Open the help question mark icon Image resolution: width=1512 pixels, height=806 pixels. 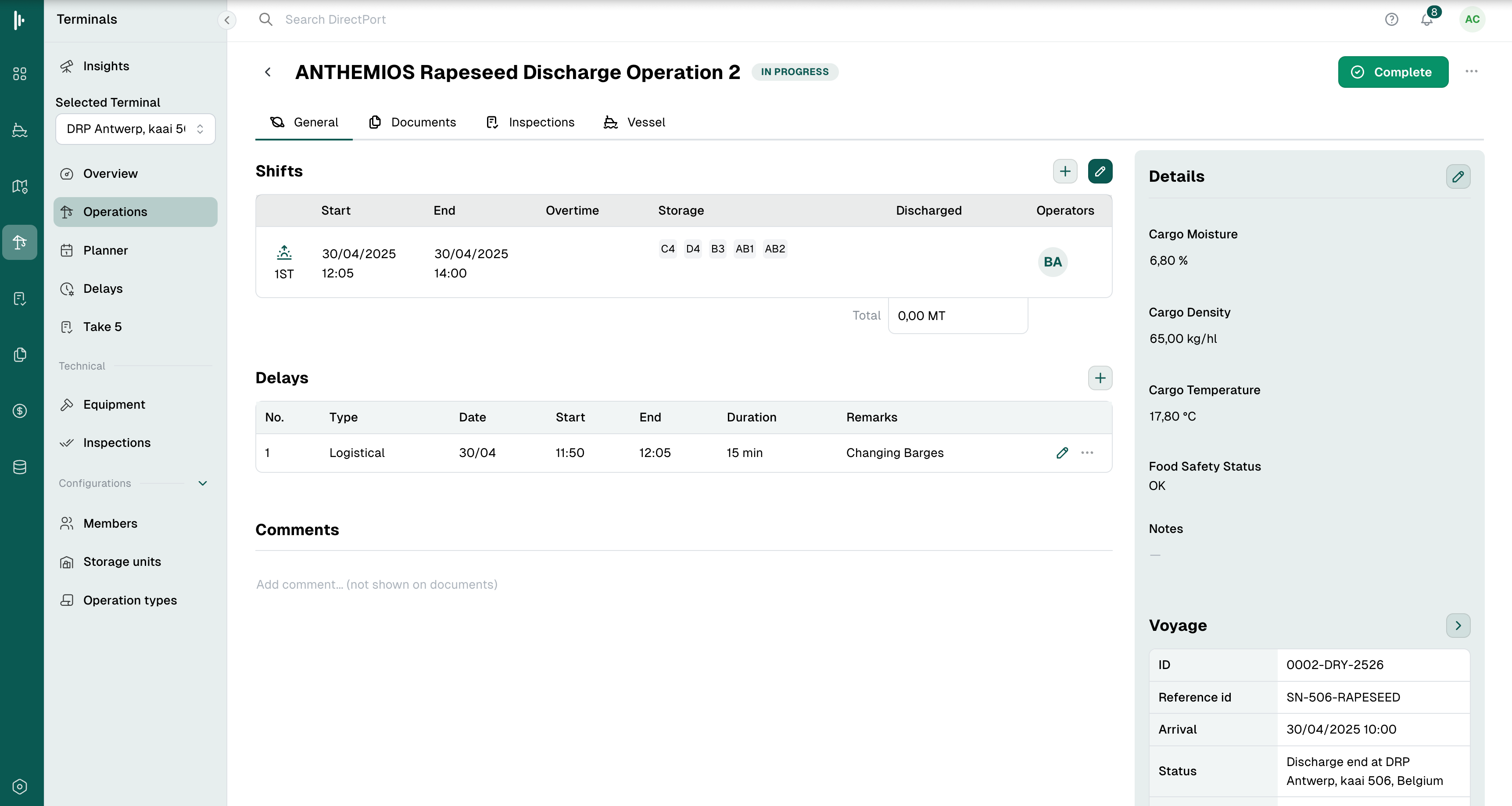pos(1391,20)
